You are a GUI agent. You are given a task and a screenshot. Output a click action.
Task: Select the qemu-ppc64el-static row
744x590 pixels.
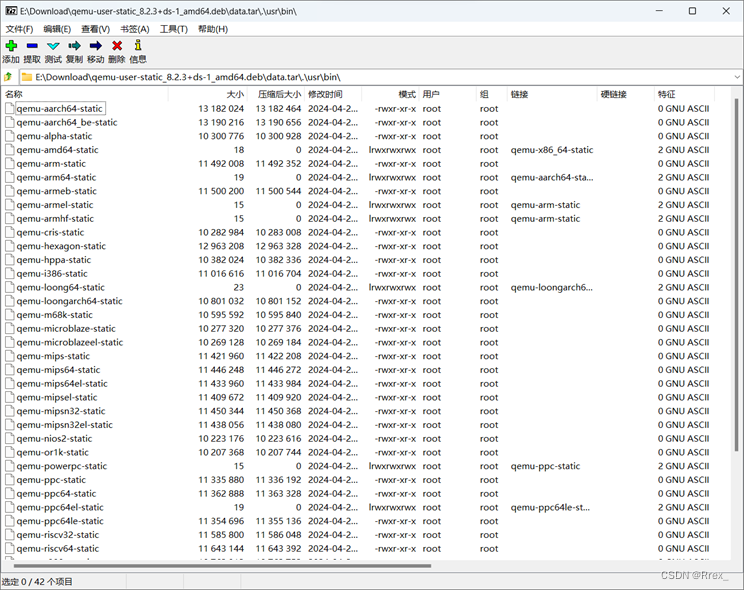pyautogui.click(x=357, y=508)
